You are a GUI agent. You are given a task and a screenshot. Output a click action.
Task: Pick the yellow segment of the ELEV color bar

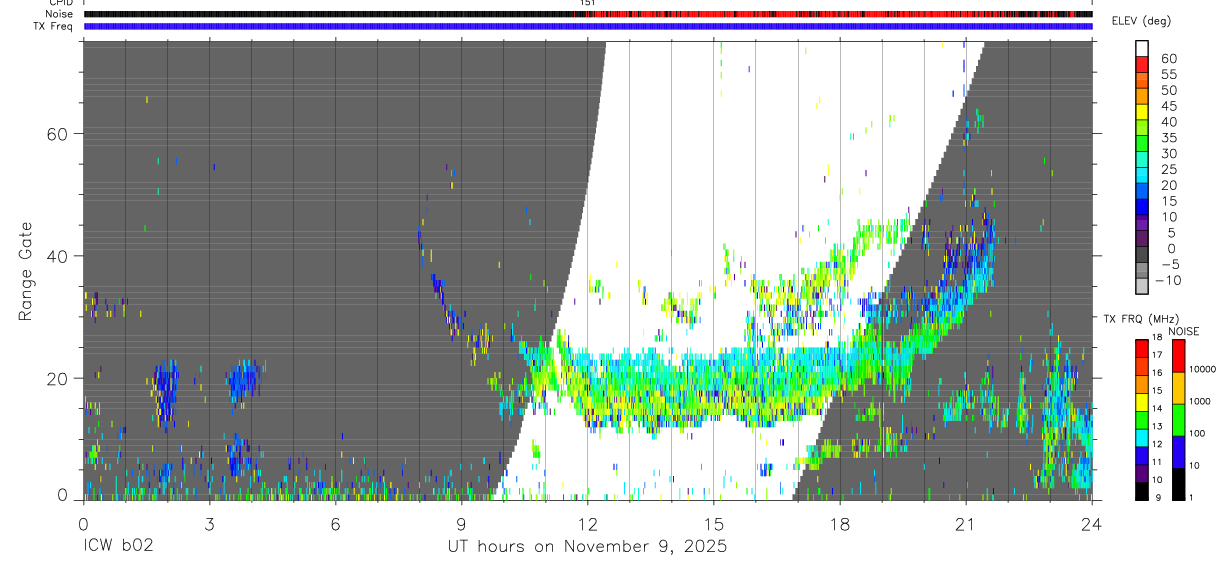1143,111
